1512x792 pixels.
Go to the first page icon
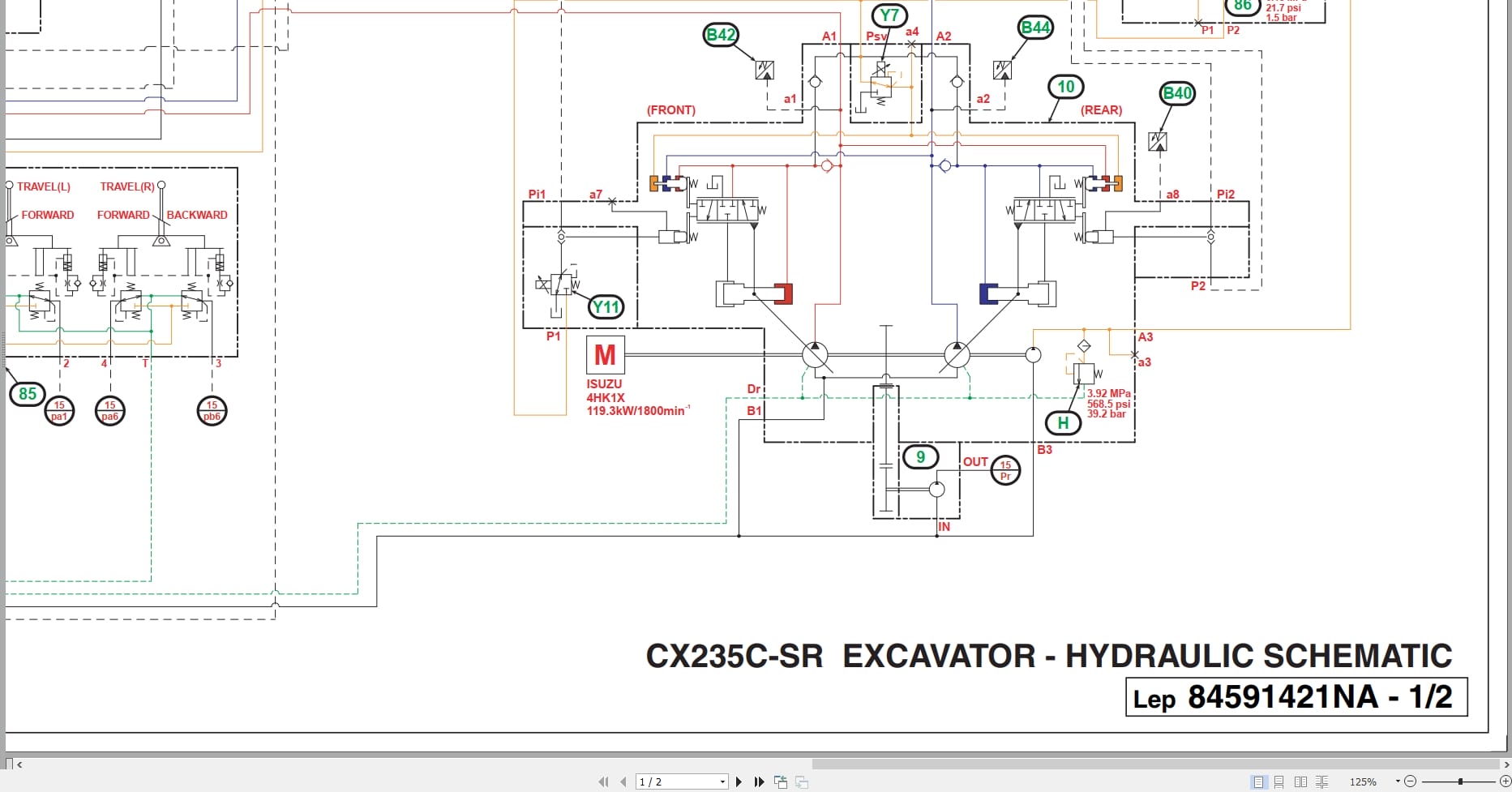[x=603, y=781]
